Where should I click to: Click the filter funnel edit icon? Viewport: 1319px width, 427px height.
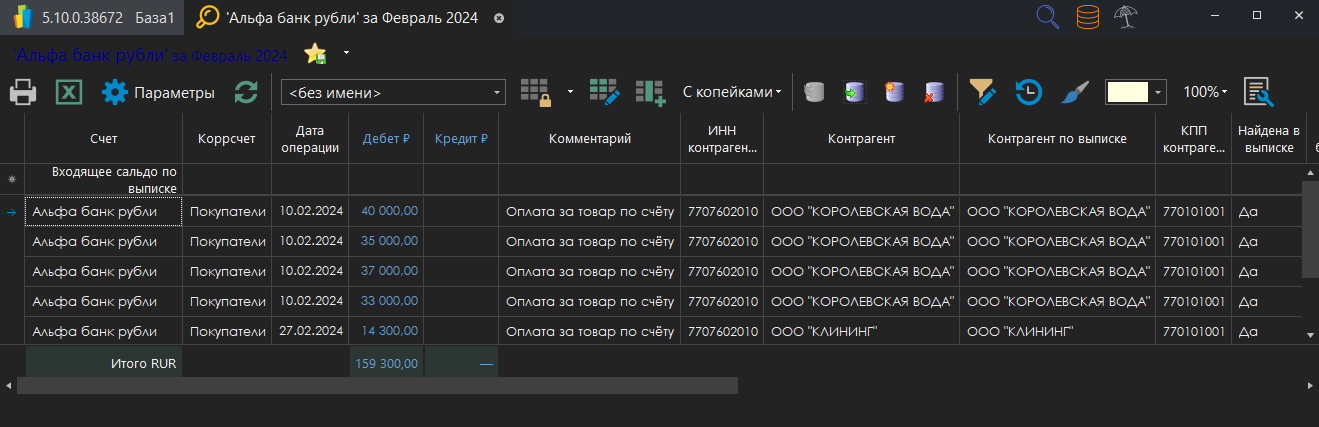[983, 92]
